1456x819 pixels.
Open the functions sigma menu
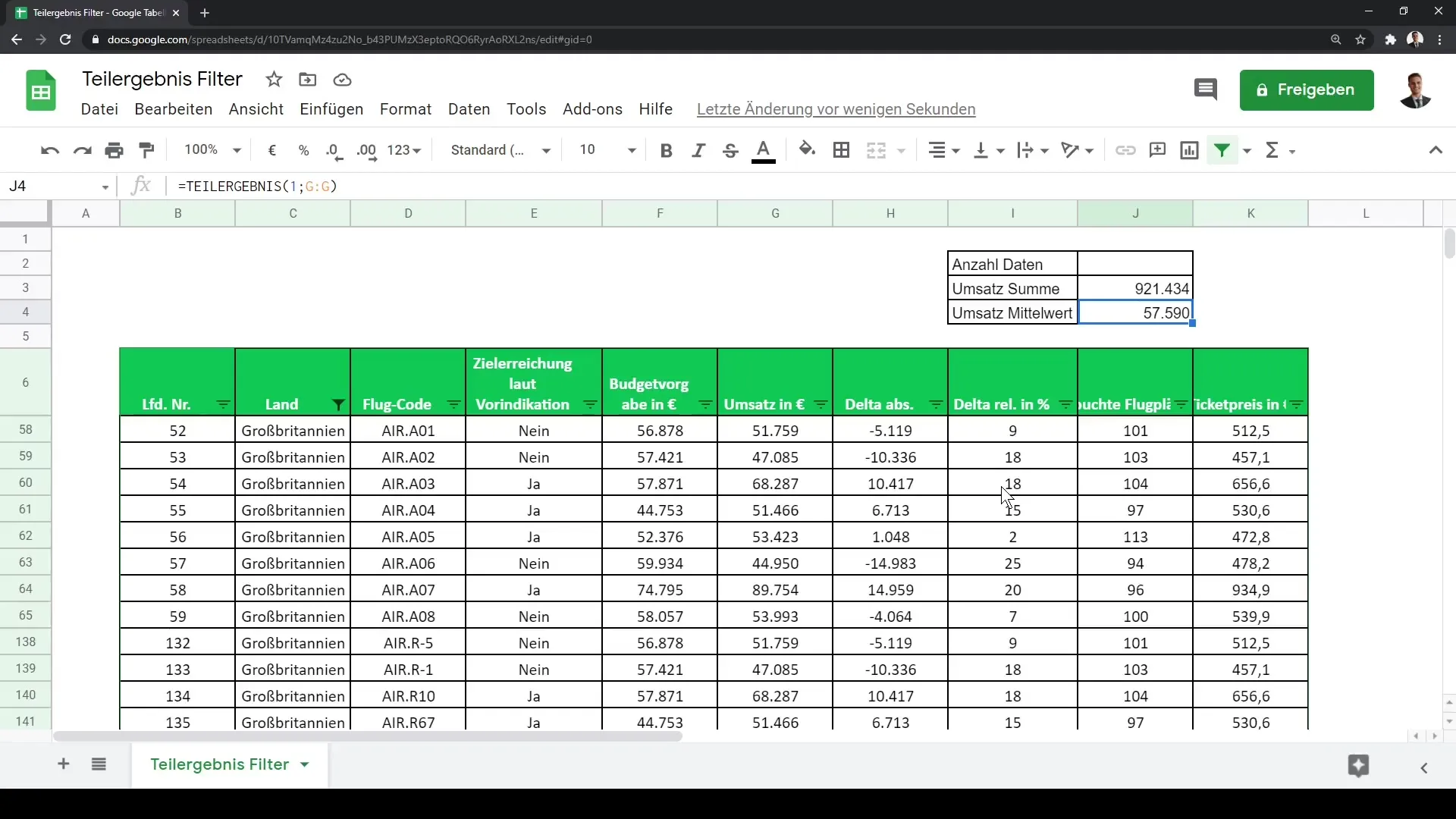pyautogui.click(x=1280, y=150)
